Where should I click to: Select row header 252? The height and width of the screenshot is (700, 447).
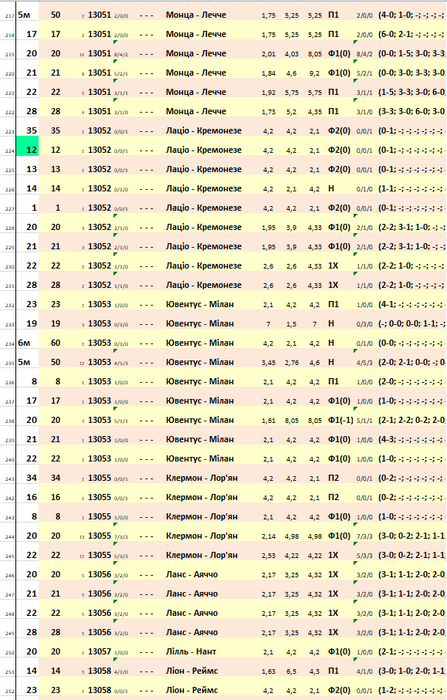click(x=9, y=691)
